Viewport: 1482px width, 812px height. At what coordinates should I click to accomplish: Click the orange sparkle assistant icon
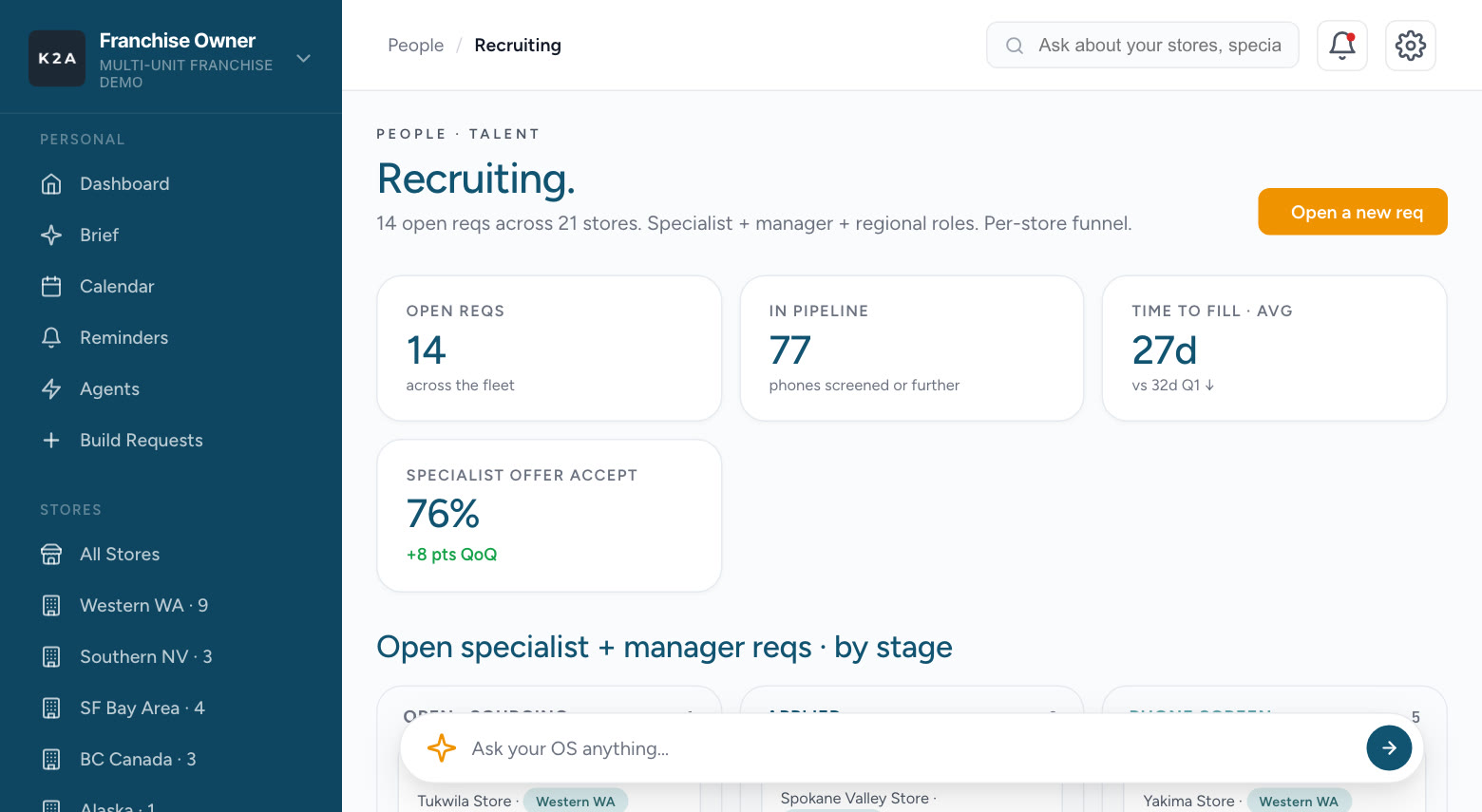pos(442,748)
